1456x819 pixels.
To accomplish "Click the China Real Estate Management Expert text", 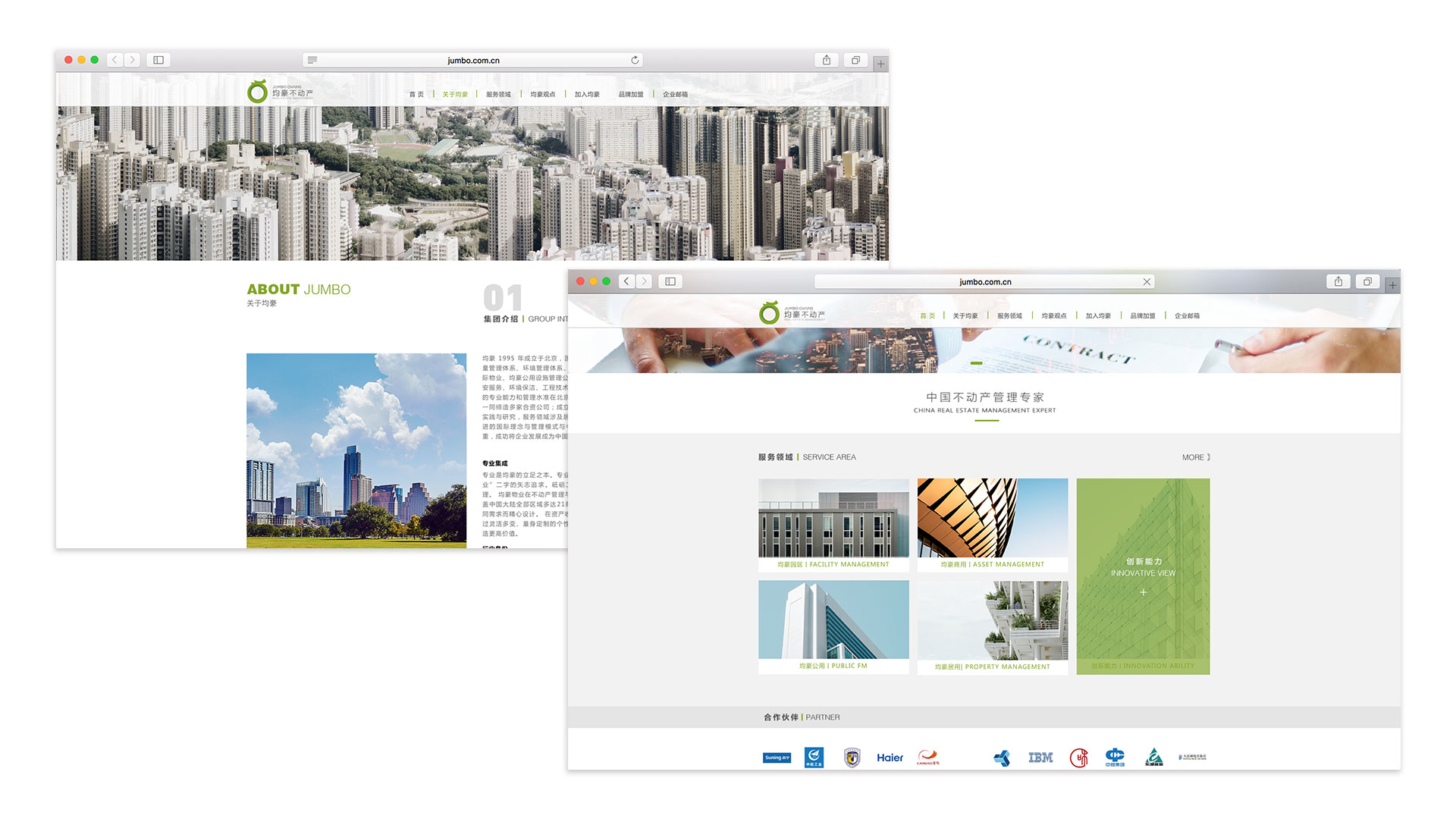I will click(984, 411).
